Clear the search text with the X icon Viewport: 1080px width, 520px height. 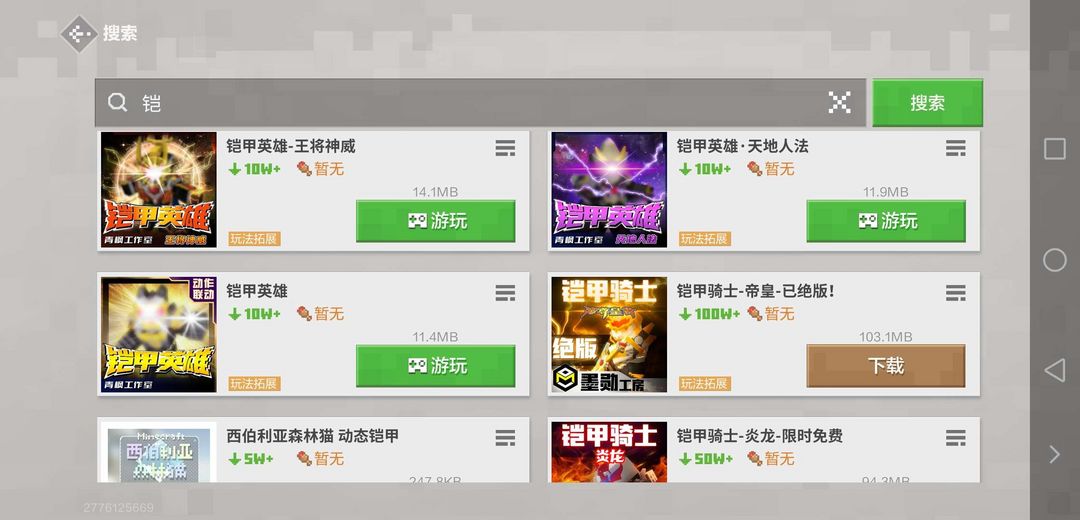[839, 103]
